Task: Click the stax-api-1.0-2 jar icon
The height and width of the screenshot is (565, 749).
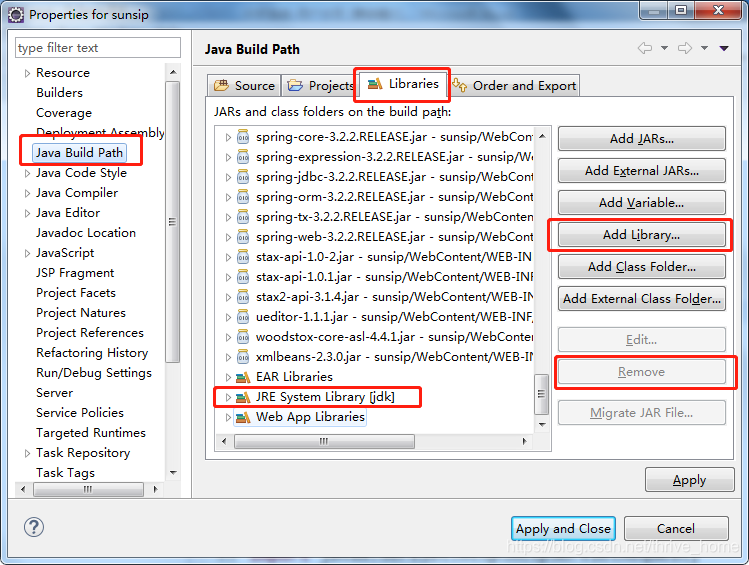Action: (x=243, y=257)
